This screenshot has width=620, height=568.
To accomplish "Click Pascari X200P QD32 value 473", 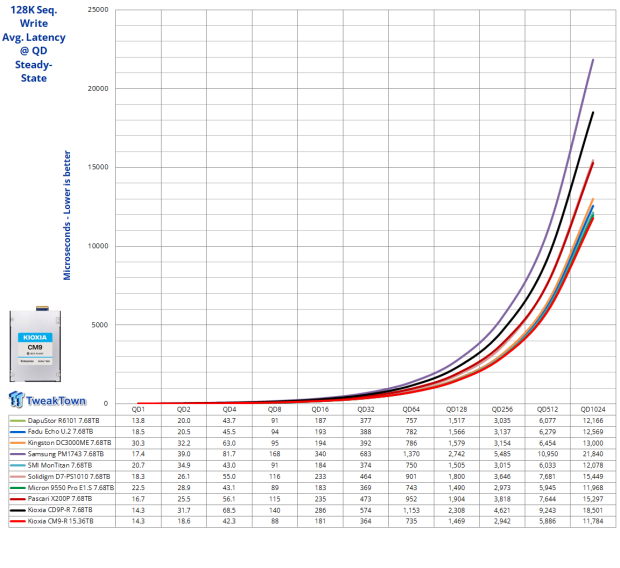I will (x=366, y=499).
